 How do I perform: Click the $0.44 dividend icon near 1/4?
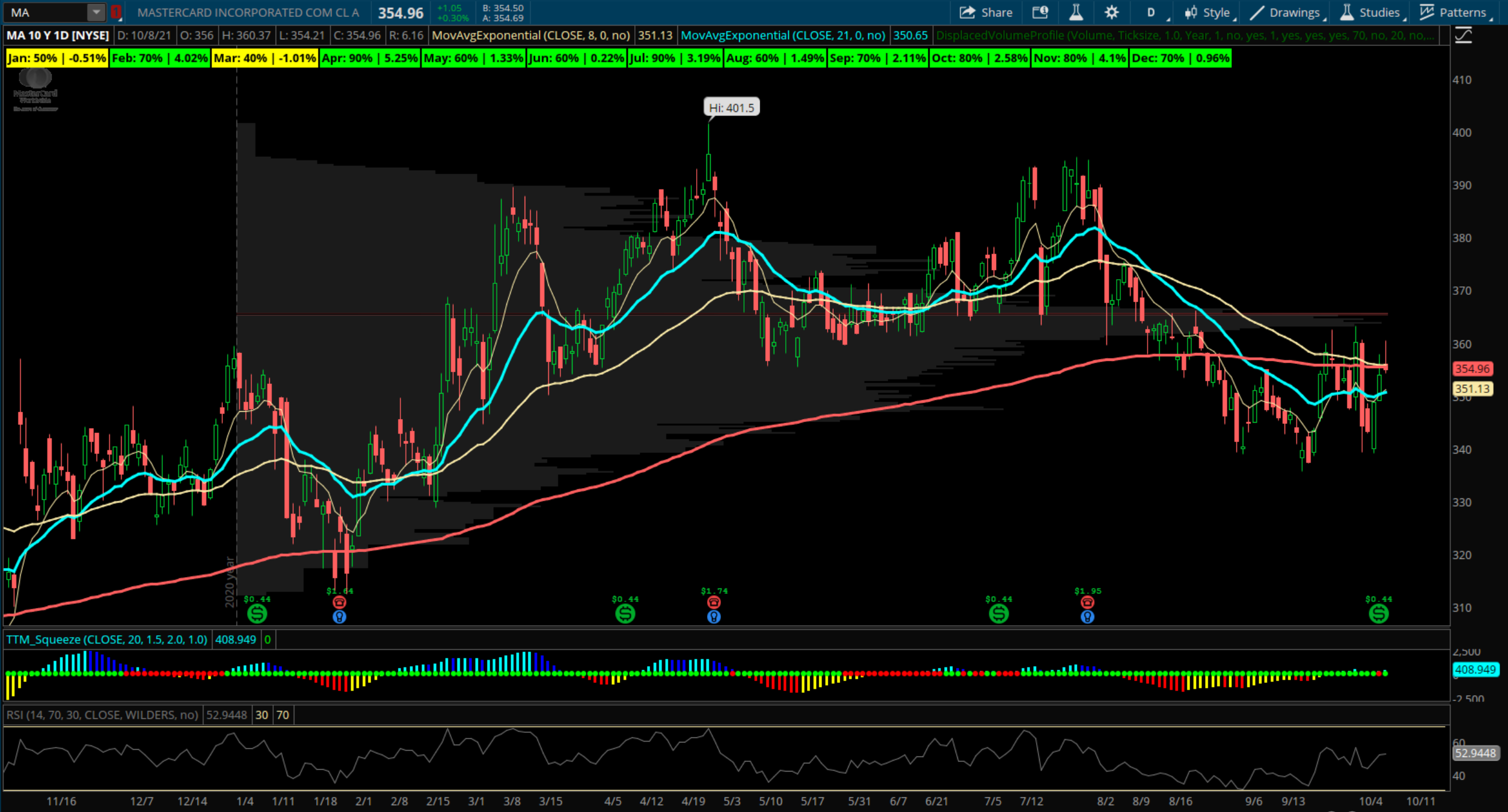(x=257, y=613)
